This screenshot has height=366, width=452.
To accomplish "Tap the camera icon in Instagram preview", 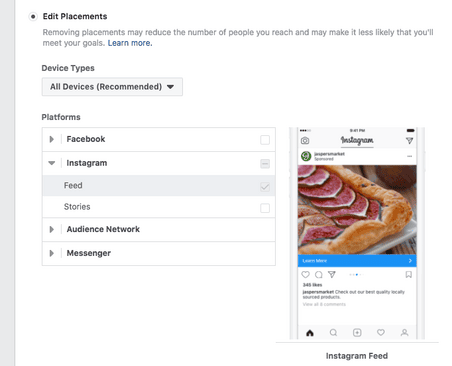I will point(305,141).
